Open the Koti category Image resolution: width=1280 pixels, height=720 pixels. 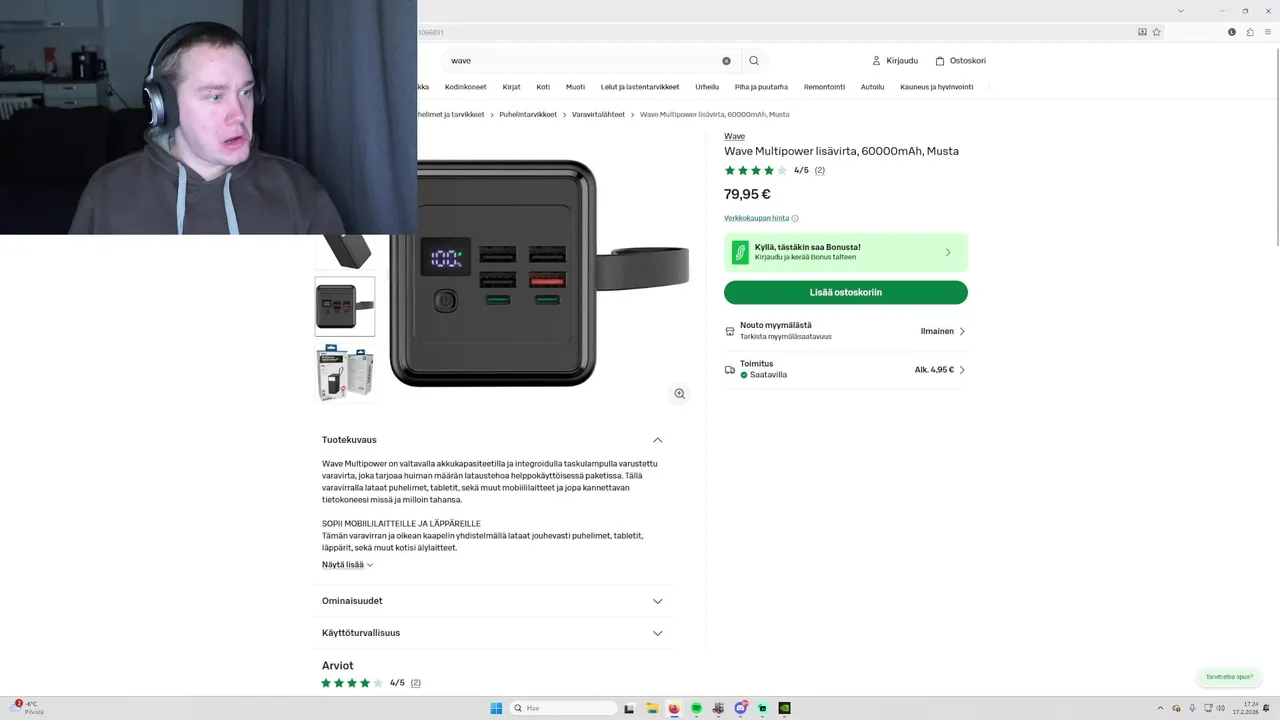[543, 87]
